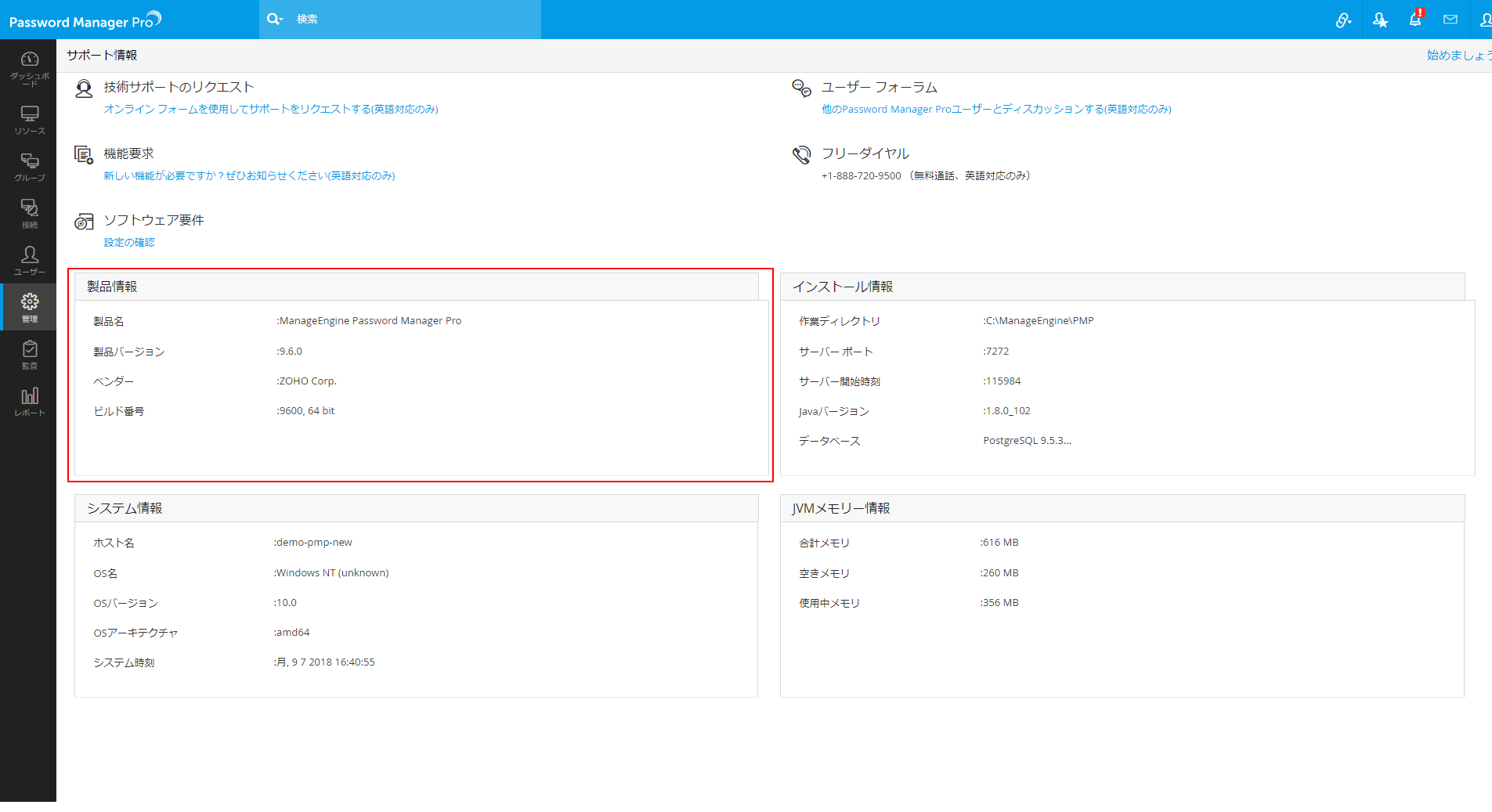Click the 管理 admin gear icon

tap(29, 307)
